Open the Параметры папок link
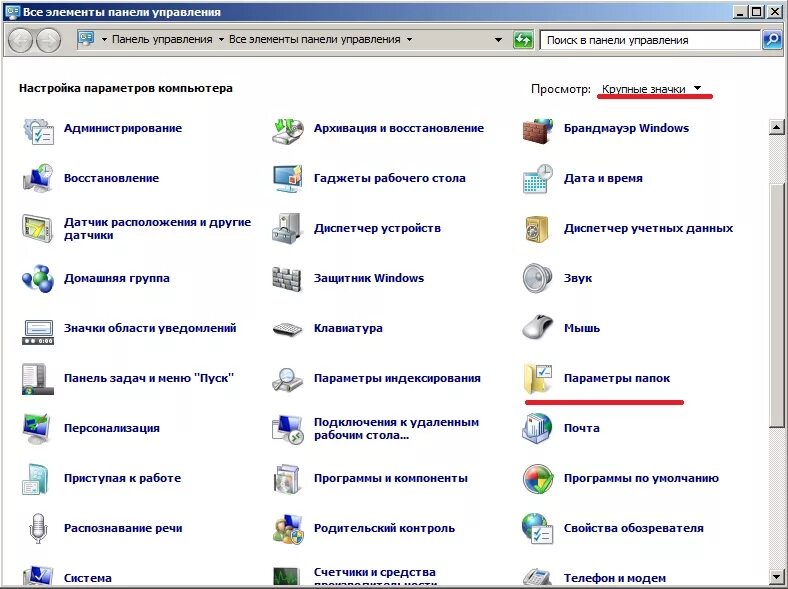The width and height of the screenshot is (788, 589). 617,378
